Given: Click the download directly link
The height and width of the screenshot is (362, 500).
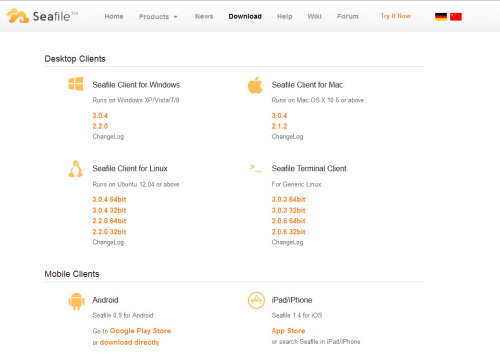Looking at the screenshot, I should coord(129,342).
